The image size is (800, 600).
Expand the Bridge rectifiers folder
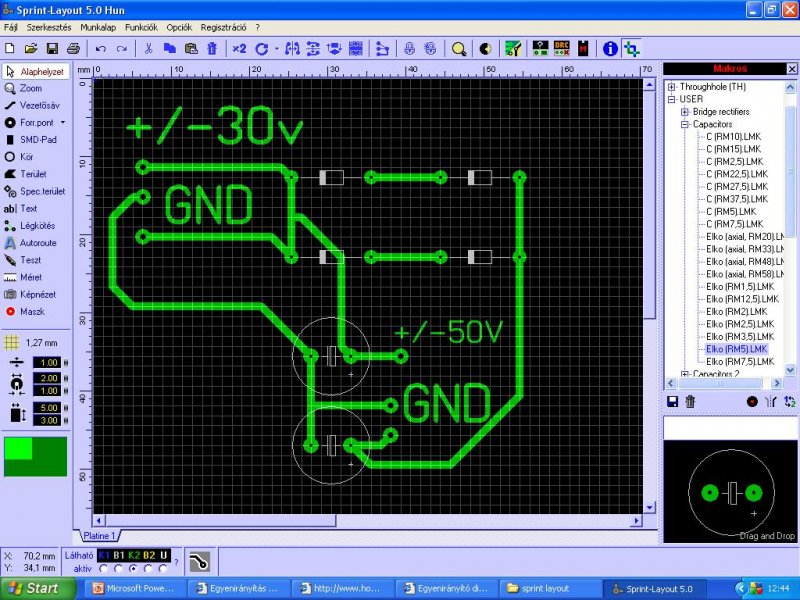[685, 112]
